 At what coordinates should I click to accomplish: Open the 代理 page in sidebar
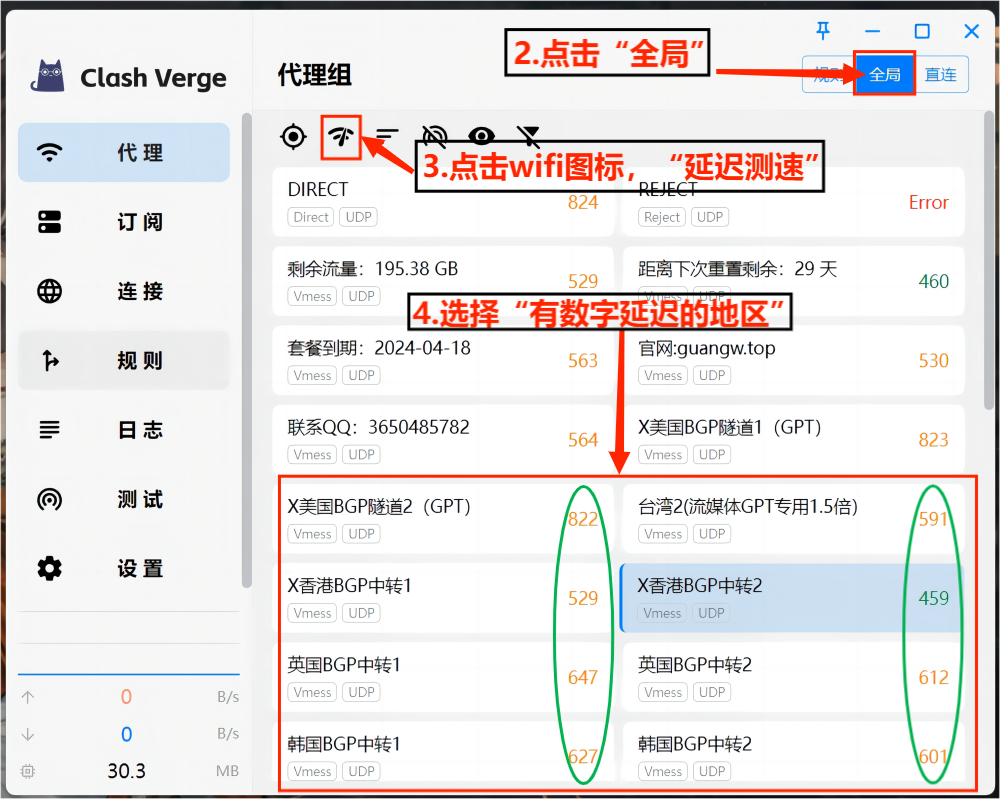click(124, 153)
